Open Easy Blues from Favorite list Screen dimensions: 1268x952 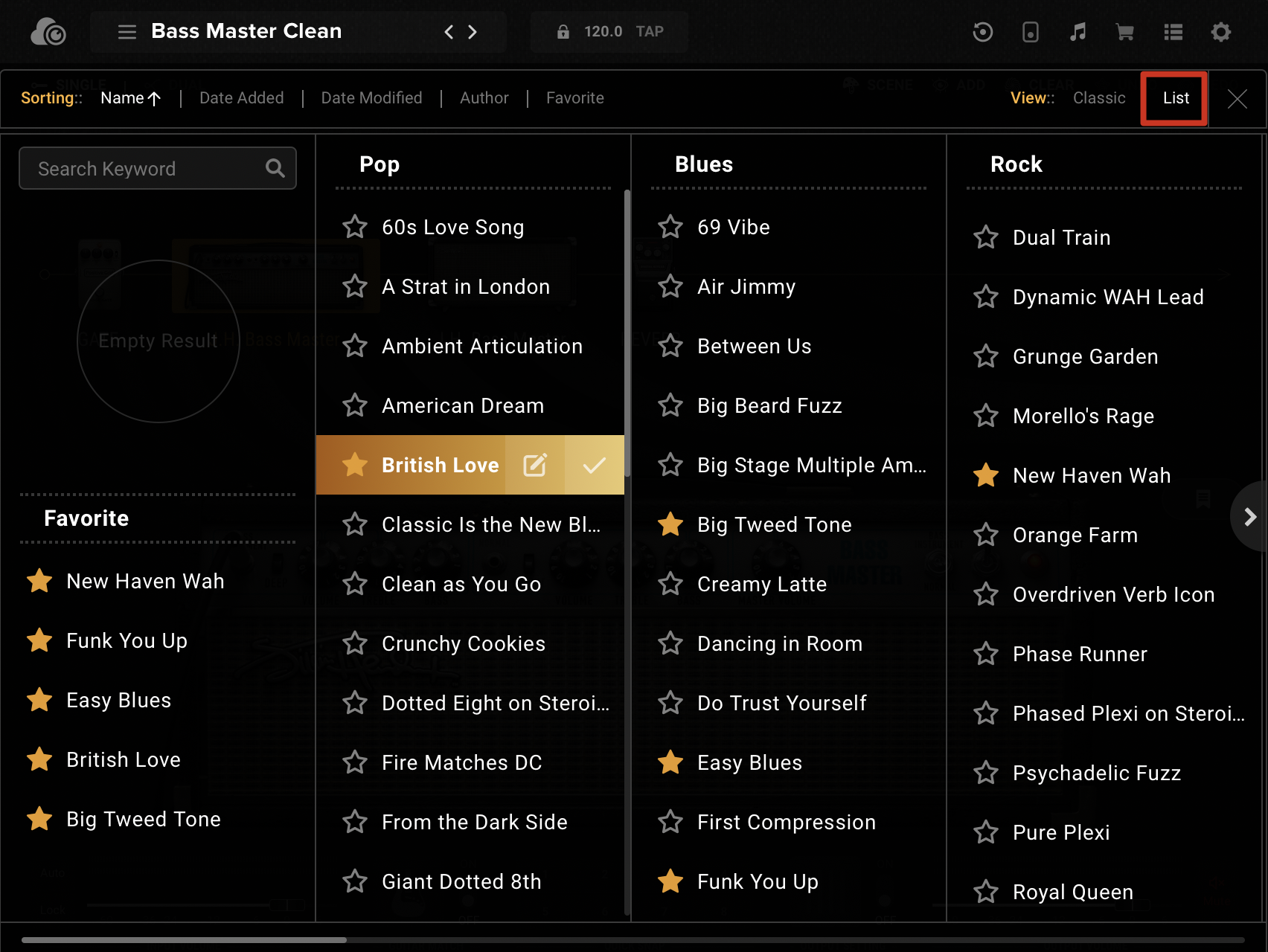(x=118, y=700)
